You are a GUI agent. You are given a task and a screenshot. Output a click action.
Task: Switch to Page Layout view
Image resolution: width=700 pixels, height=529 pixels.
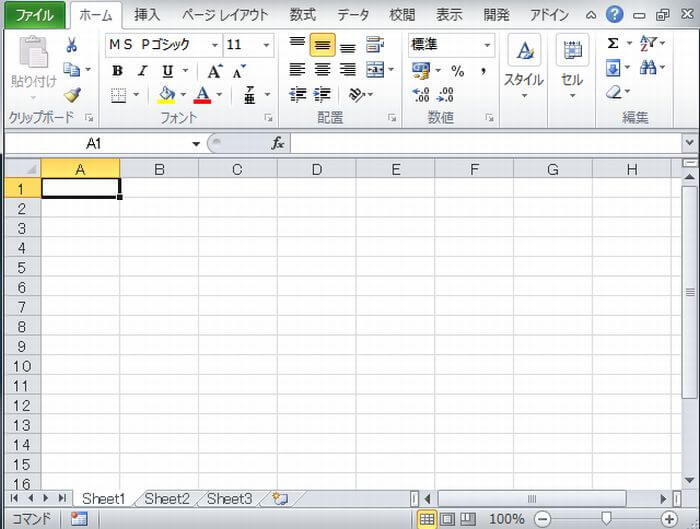447,519
